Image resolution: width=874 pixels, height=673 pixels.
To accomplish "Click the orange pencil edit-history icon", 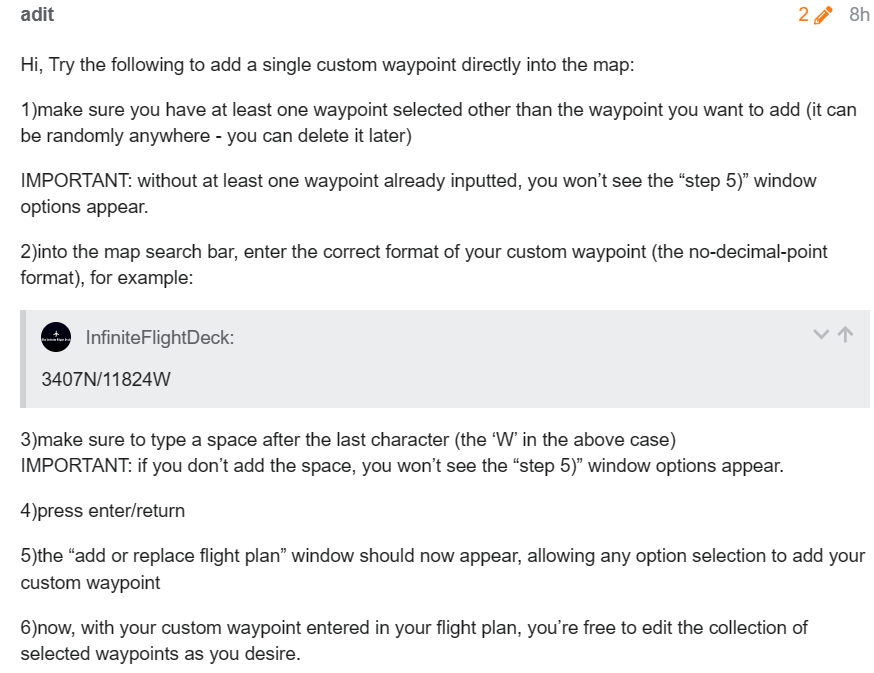I will [823, 15].
